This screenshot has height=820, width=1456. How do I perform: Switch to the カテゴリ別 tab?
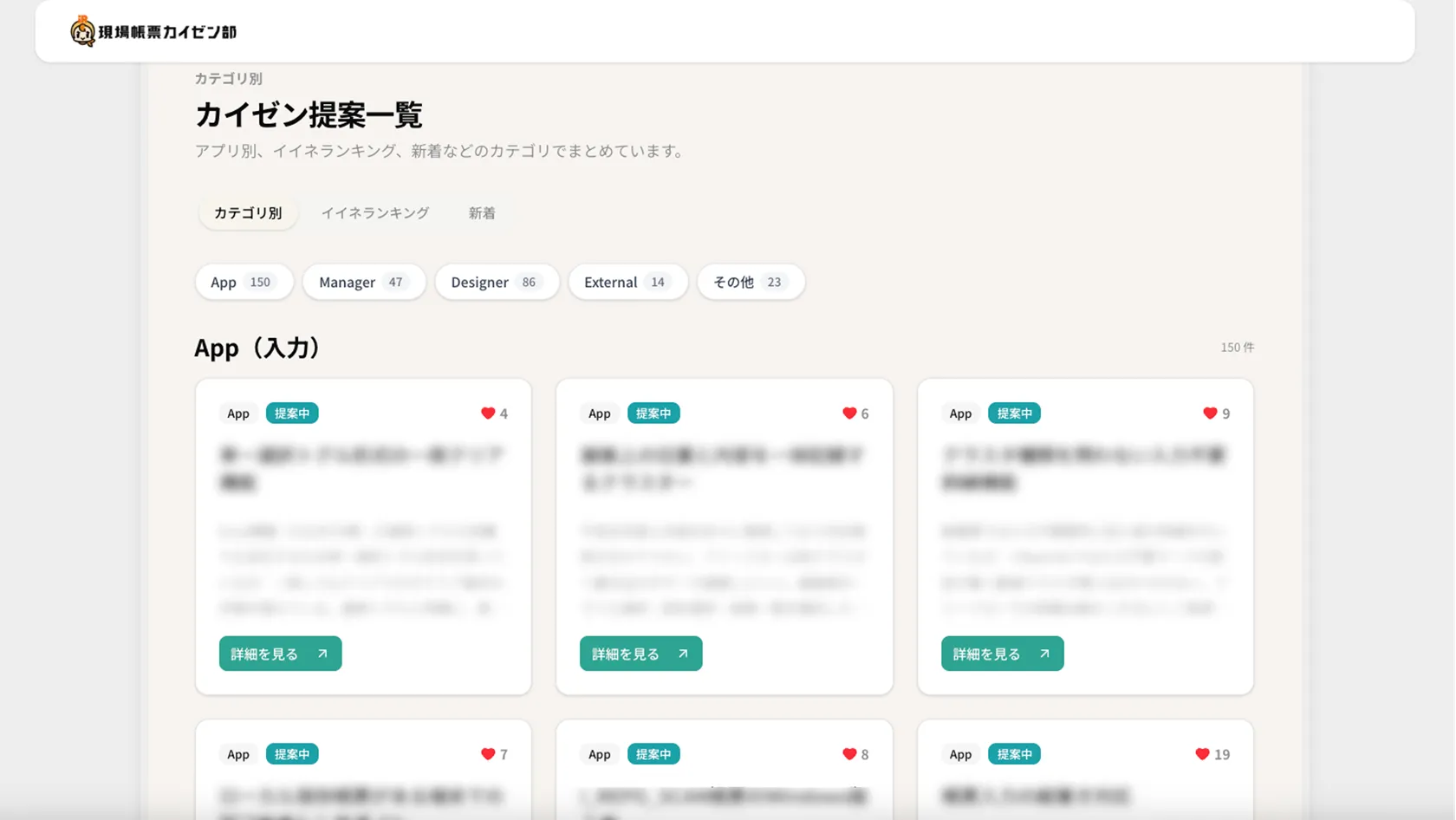(248, 212)
